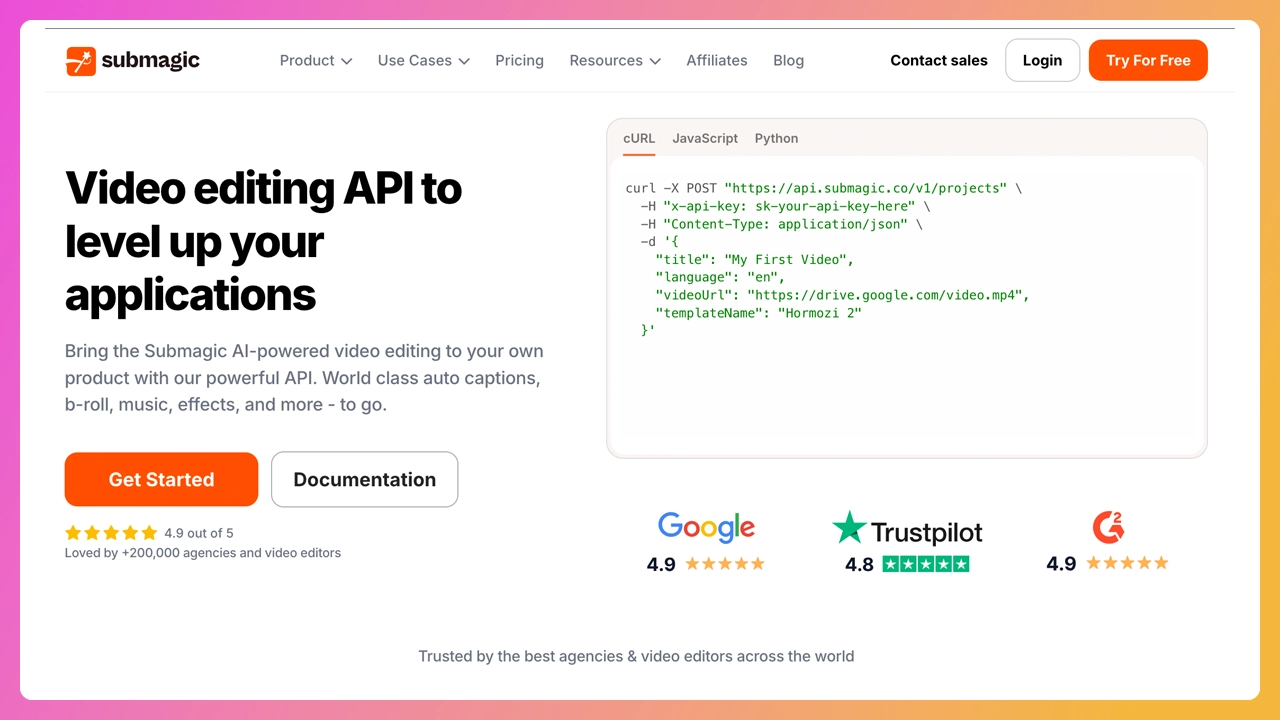Screen dimensions: 1280x720
Task: Click the G2 logo icon
Action: [x=1108, y=526]
